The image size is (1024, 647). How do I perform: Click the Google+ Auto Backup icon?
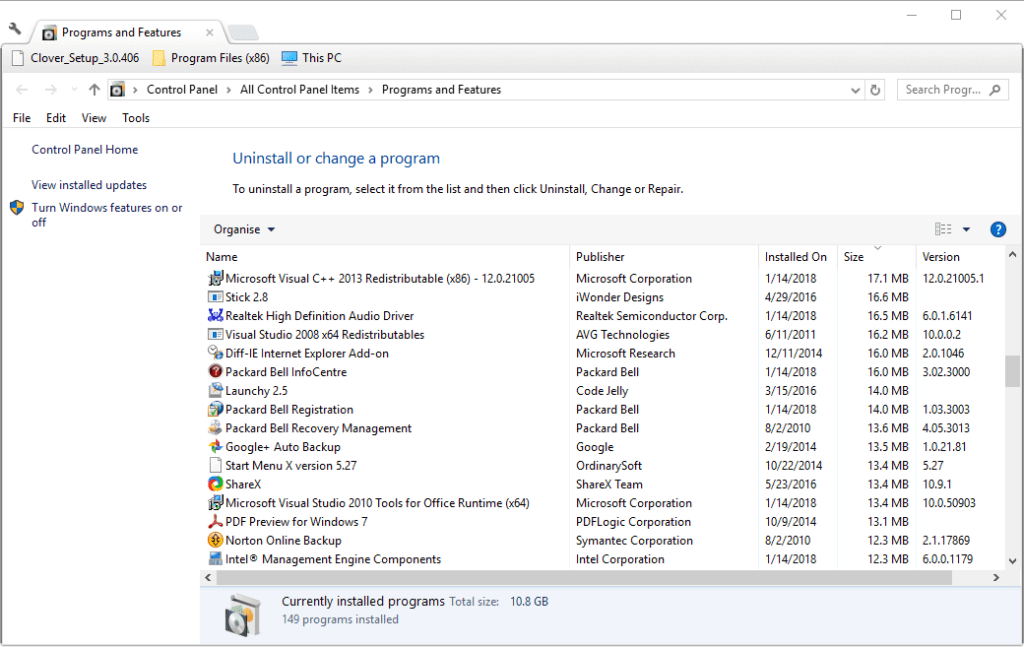(x=216, y=447)
